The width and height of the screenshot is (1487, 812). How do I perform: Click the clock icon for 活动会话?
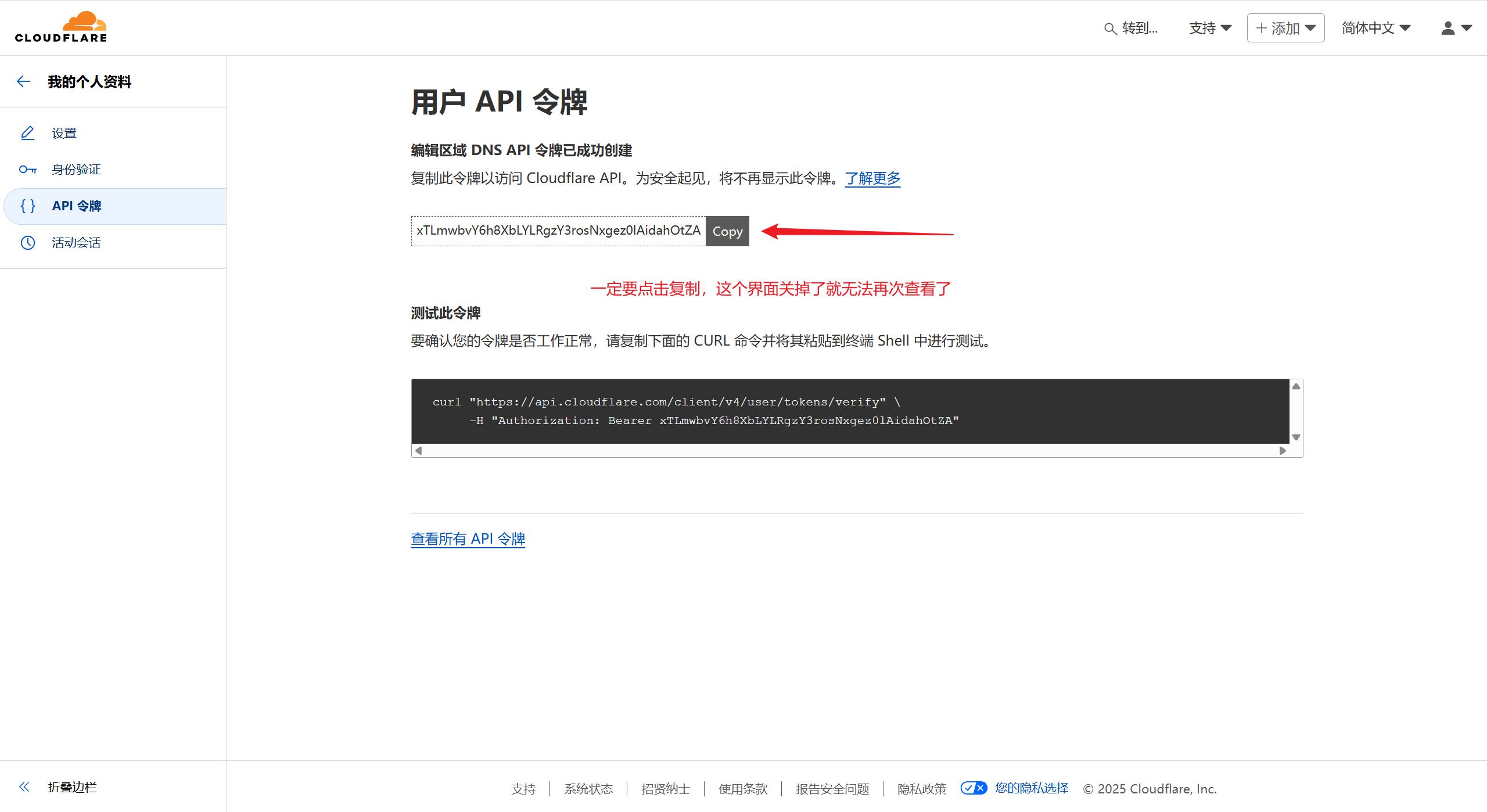(x=27, y=243)
